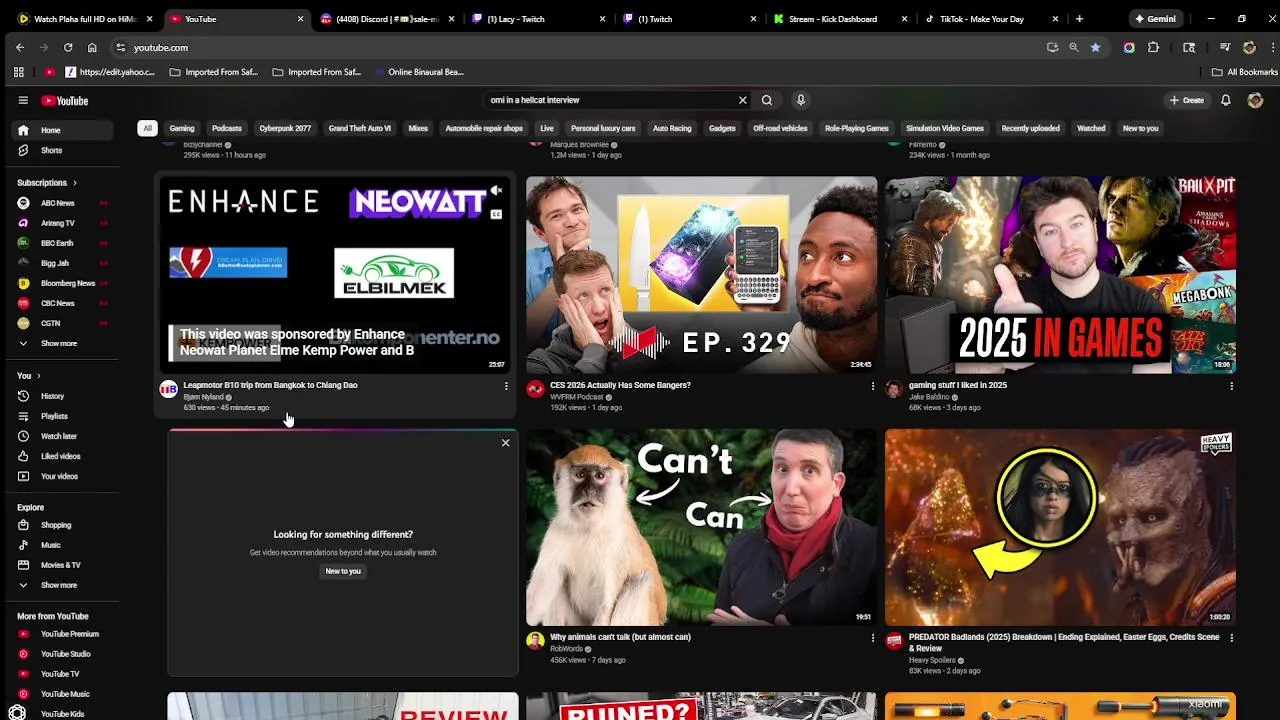Clear the search box text

742,100
